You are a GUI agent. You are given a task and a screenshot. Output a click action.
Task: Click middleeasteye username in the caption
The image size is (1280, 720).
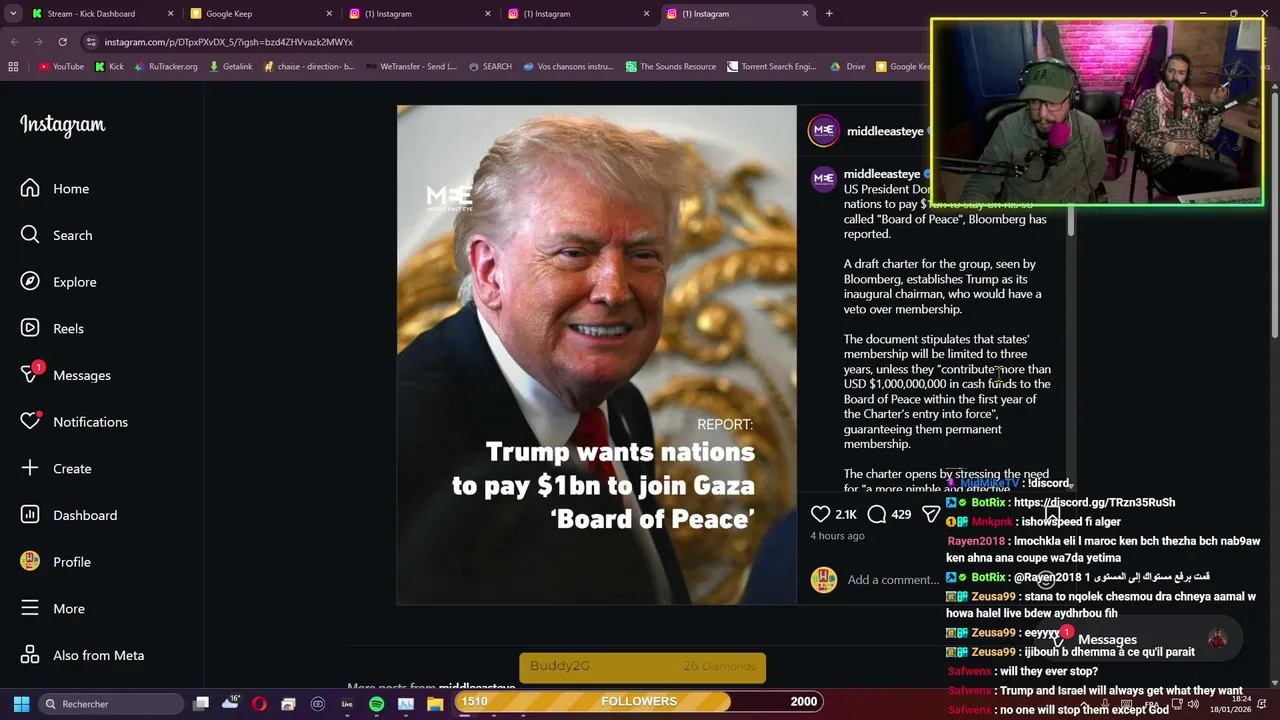pyautogui.click(x=881, y=174)
